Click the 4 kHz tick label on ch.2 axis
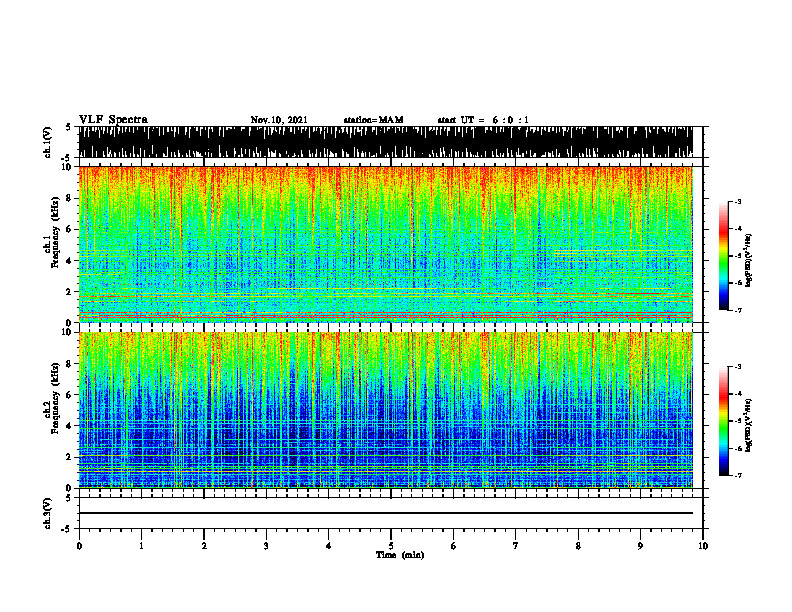The width and height of the screenshot is (792, 612). point(70,426)
